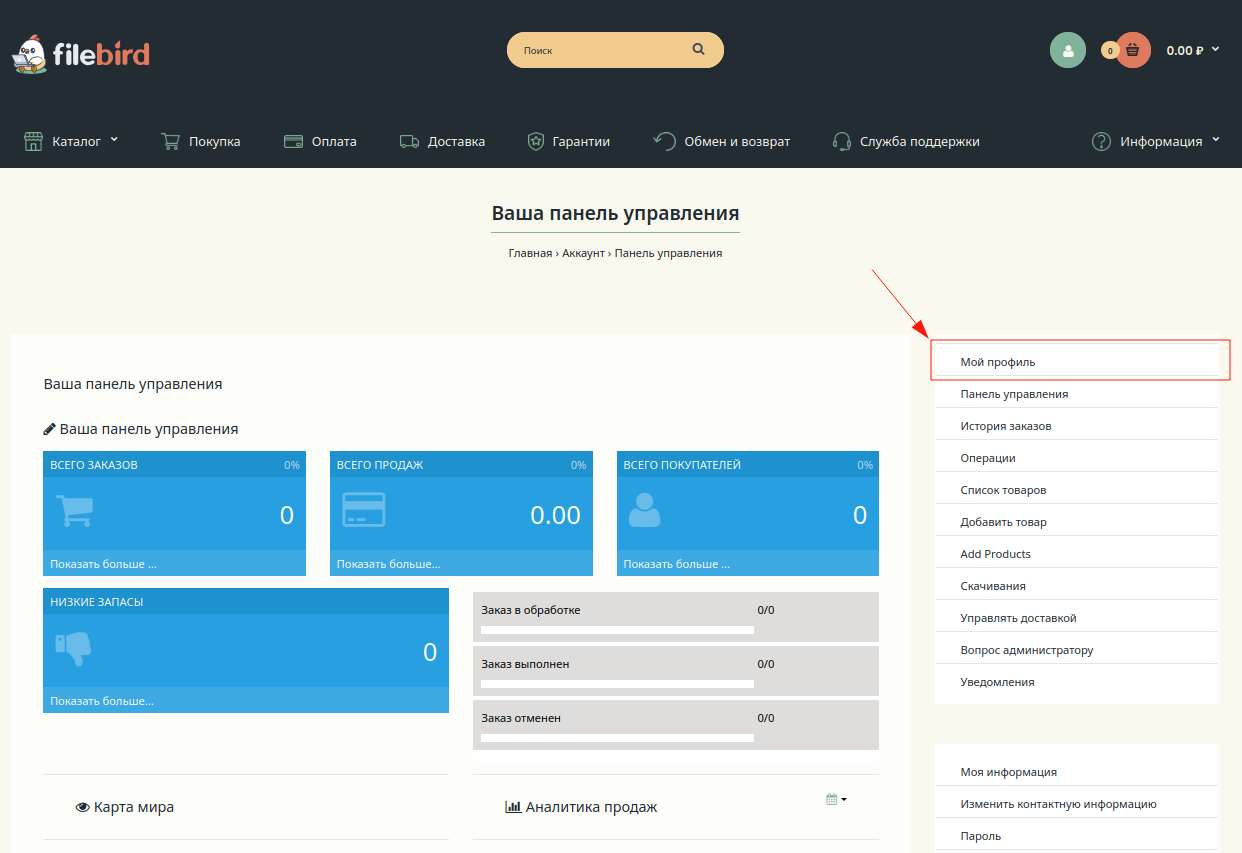Click the Заказ в обработке progress bar
1242x853 pixels.
point(617,630)
